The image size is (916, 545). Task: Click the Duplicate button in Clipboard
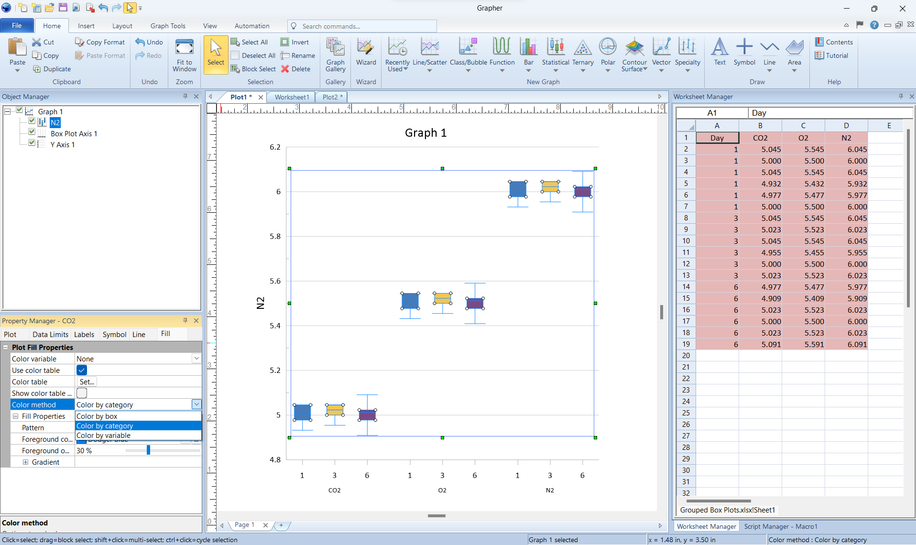tap(51, 69)
